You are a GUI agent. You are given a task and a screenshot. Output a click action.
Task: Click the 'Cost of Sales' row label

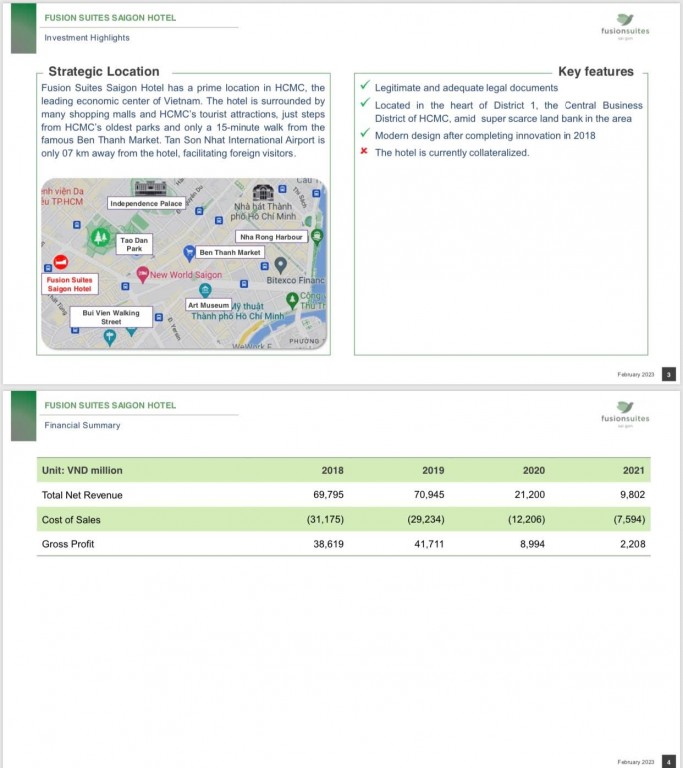pos(71,520)
